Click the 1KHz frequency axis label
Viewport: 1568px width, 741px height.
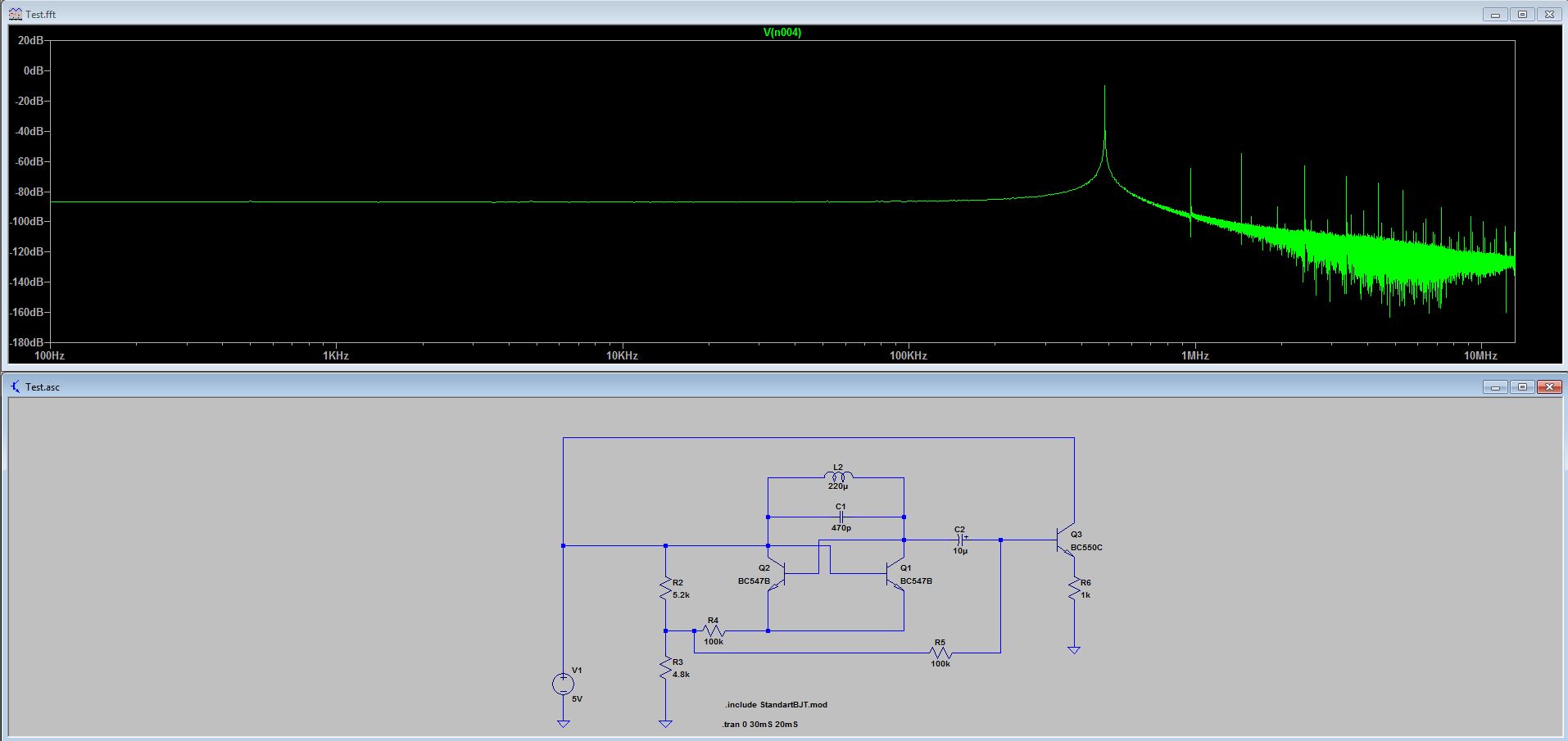click(x=336, y=355)
